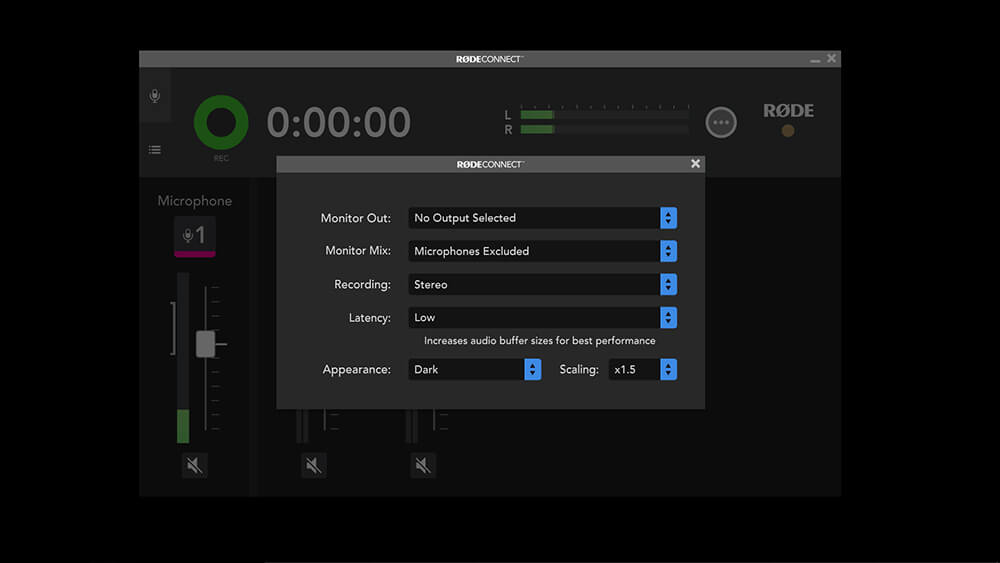The image size is (1000, 563).
Task: Open the Monitor Out dropdown
Action: (x=542, y=218)
